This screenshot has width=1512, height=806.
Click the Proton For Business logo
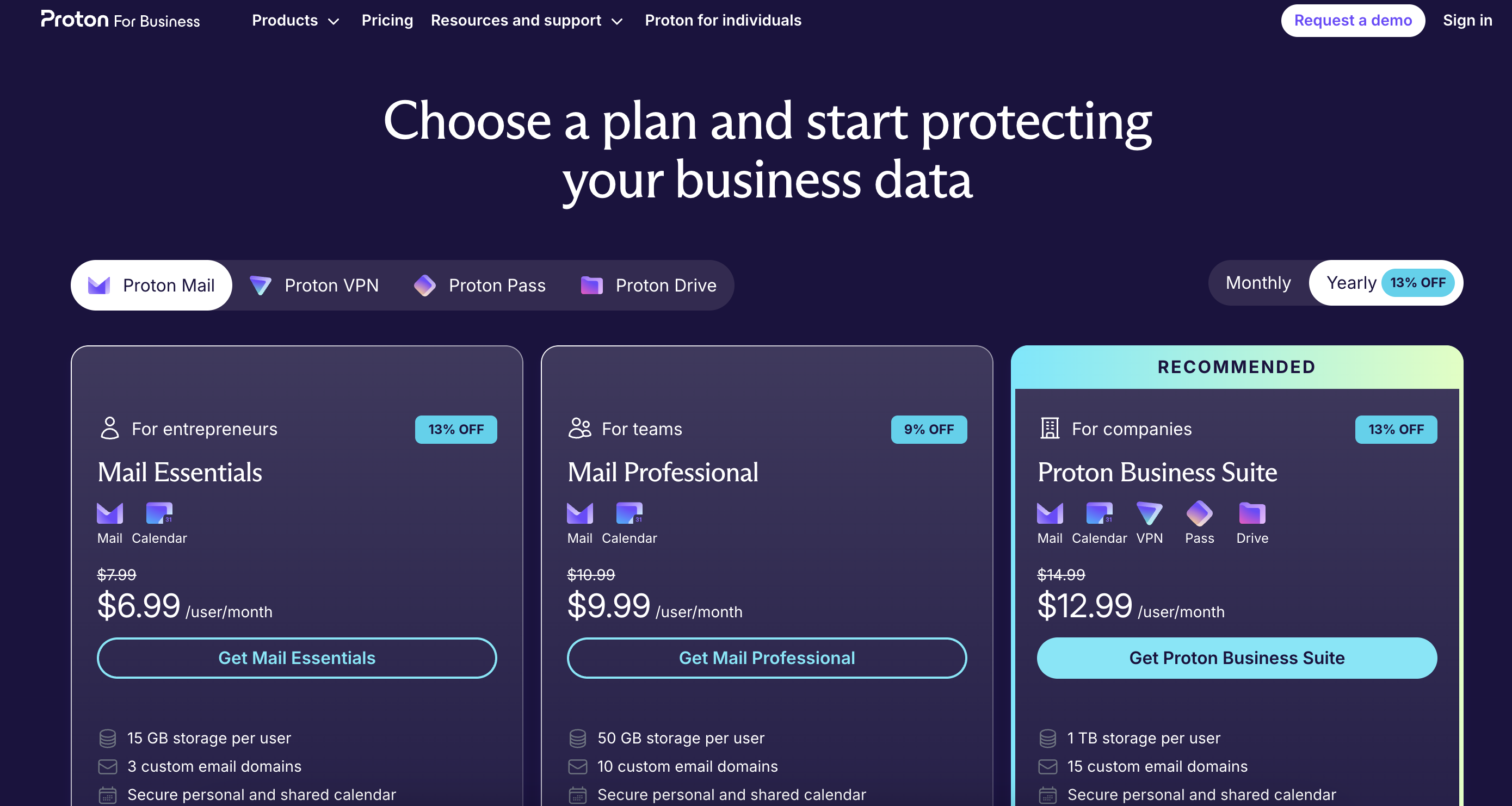(120, 20)
